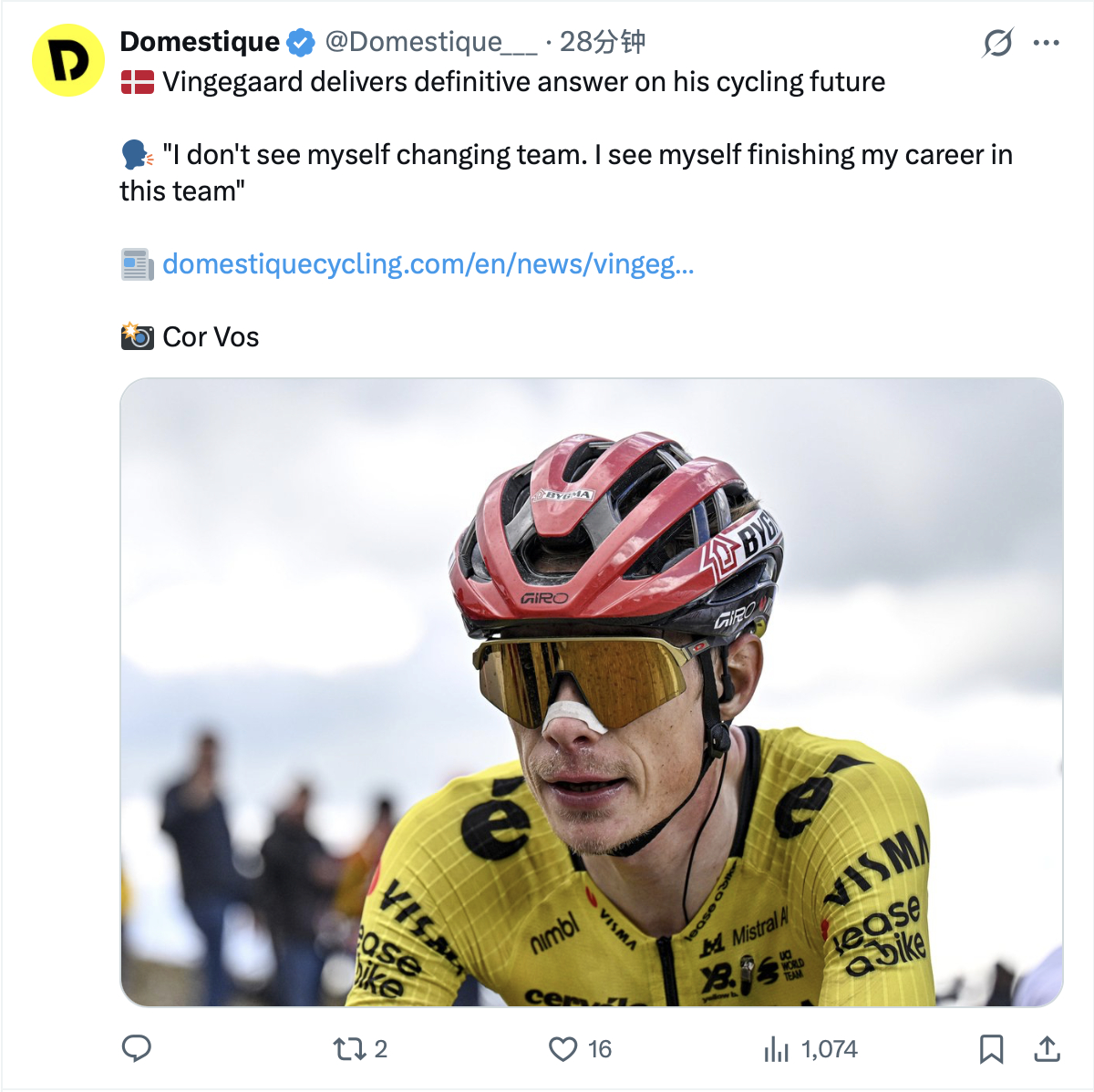The width and height of the screenshot is (1094, 1092).
Task: Bookmark this tweet
Action: 991,1049
